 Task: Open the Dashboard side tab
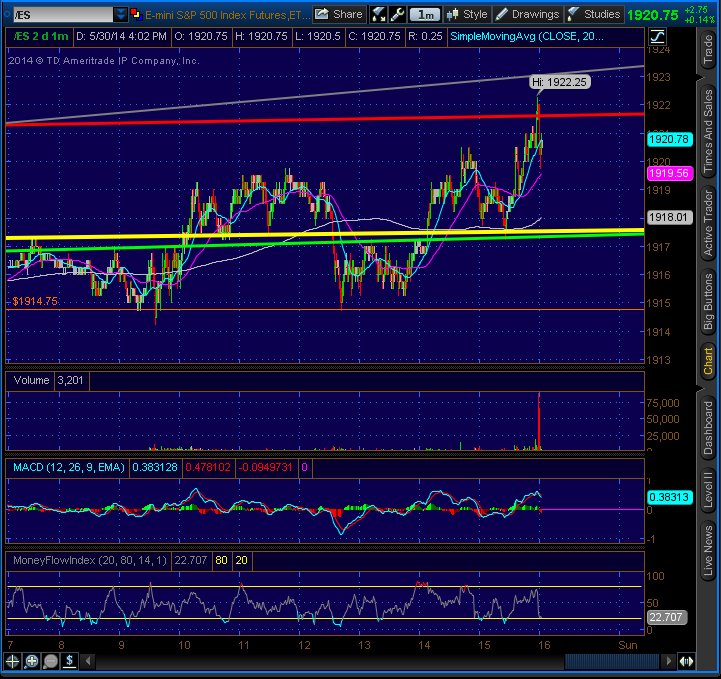708,428
